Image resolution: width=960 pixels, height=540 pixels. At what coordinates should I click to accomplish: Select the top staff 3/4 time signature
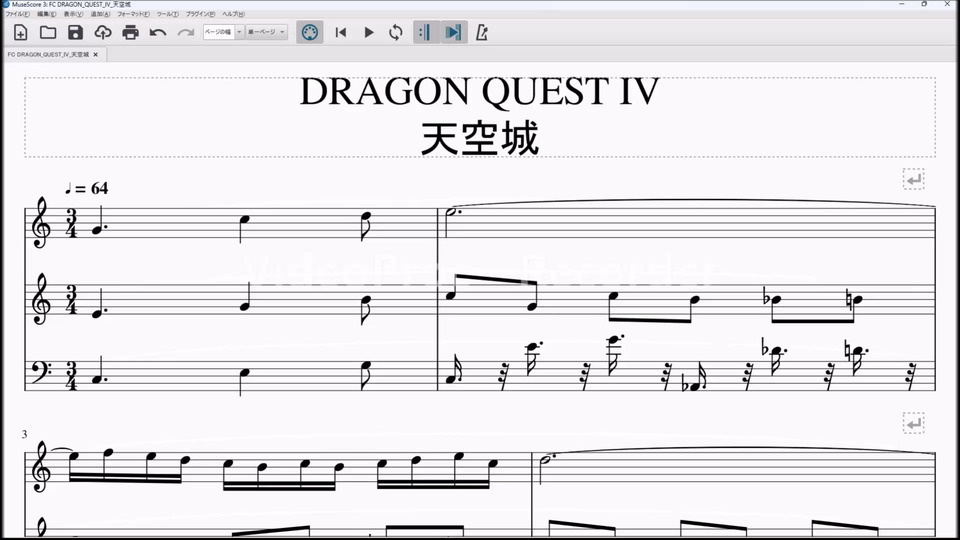(72, 223)
